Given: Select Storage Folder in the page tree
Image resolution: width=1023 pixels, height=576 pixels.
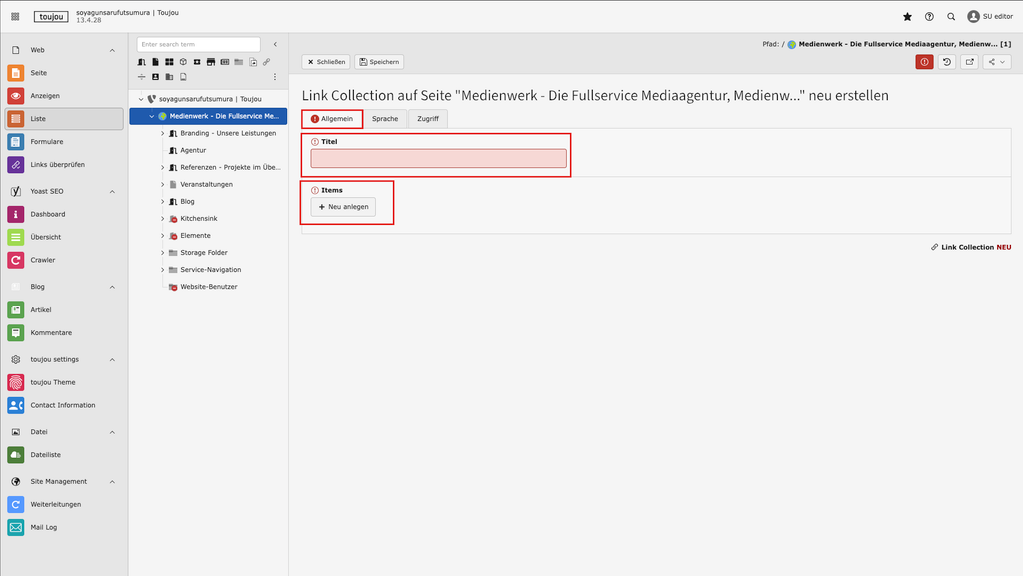Looking at the screenshot, I should 203,253.
